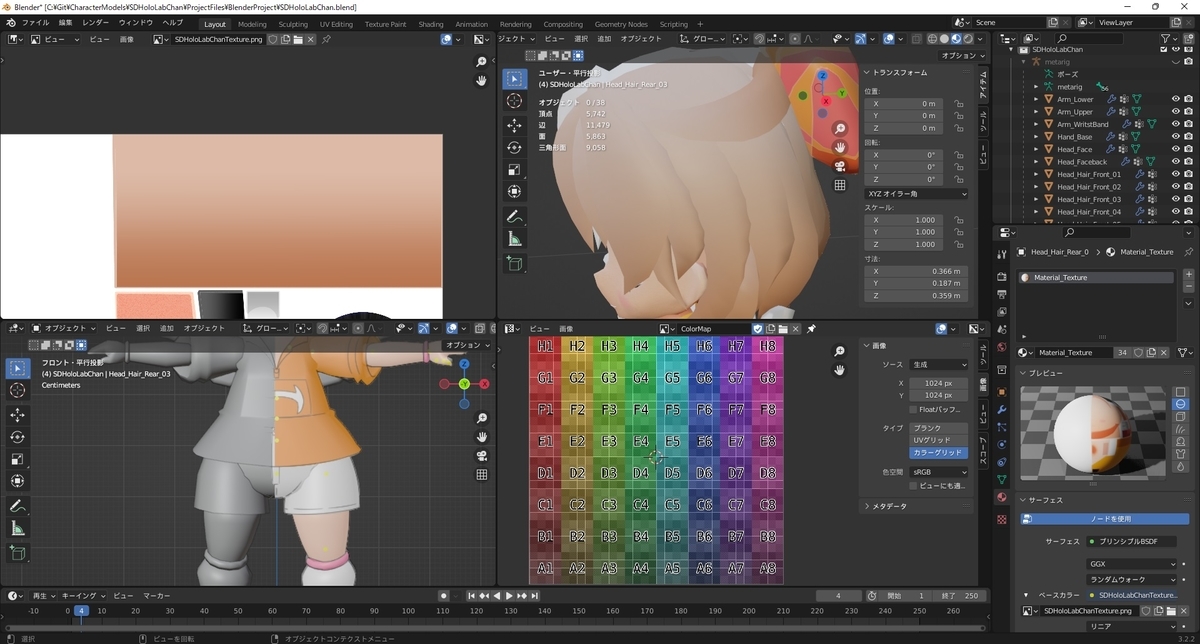The width and height of the screenshot is (1200, 644).
Task: Pin the ColorMap image with pin icon
Action: (x=811, y=328)
